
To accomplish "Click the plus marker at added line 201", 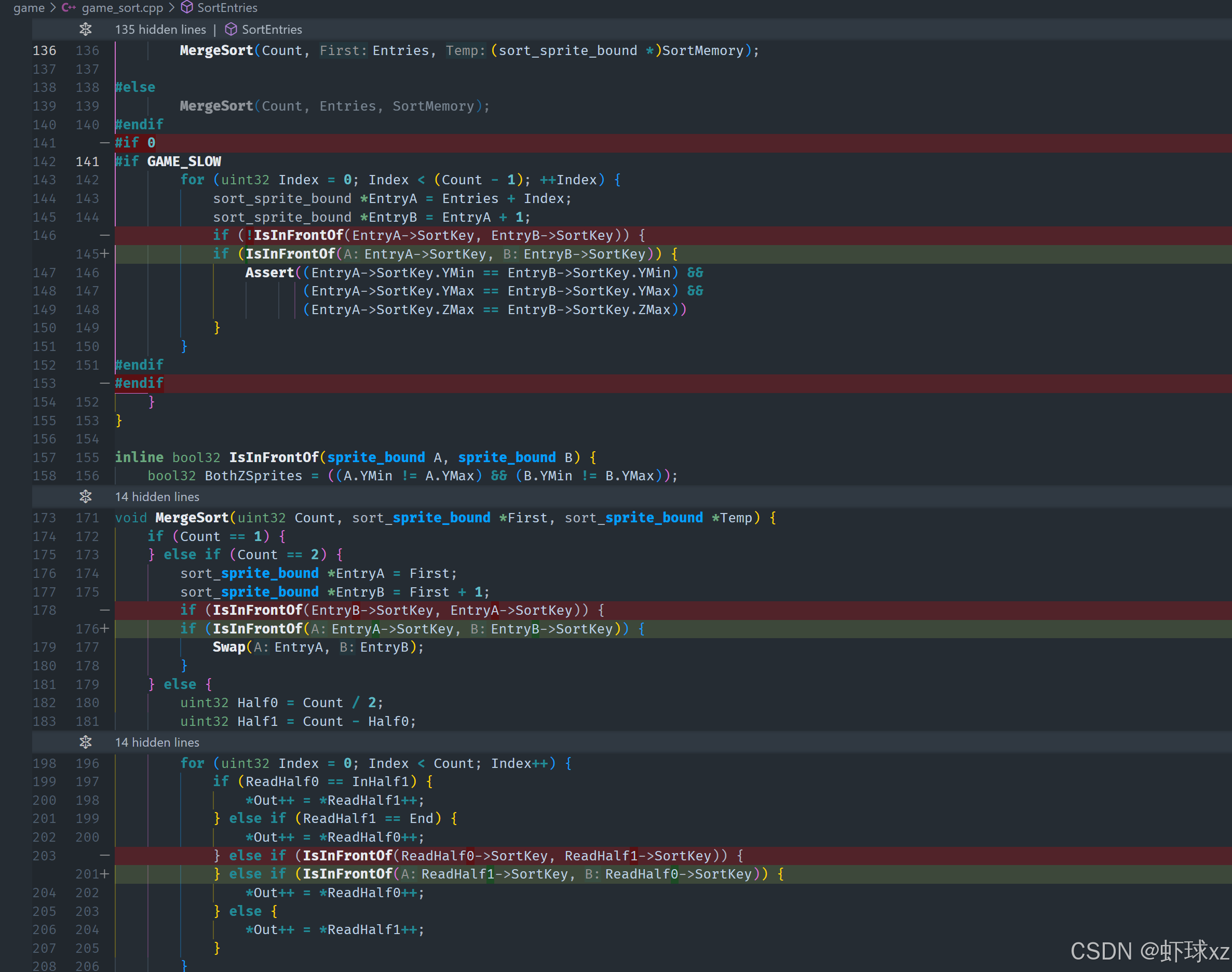I will point(105,873).
